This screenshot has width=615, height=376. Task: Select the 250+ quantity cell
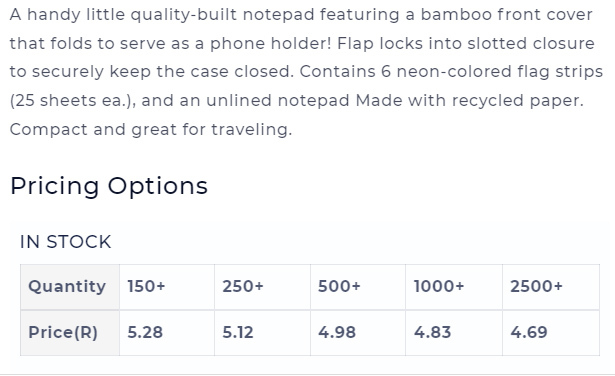click(x=262, y=287)
